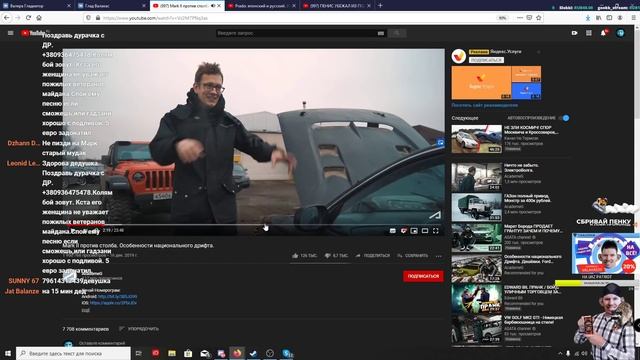
Task: Open the iOS app link in description
Action: point(113,303)
